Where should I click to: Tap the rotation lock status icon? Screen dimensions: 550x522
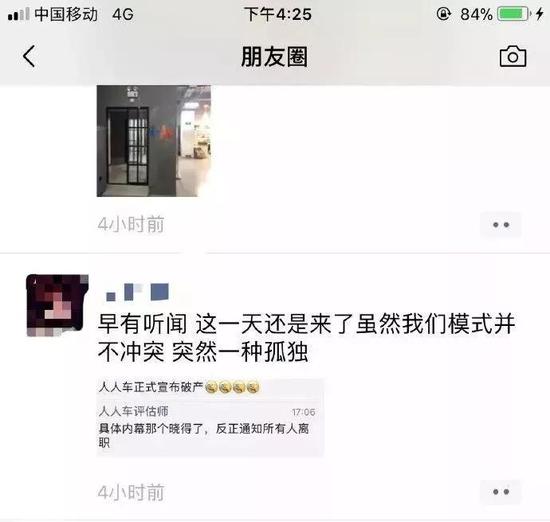coord(443,14)
